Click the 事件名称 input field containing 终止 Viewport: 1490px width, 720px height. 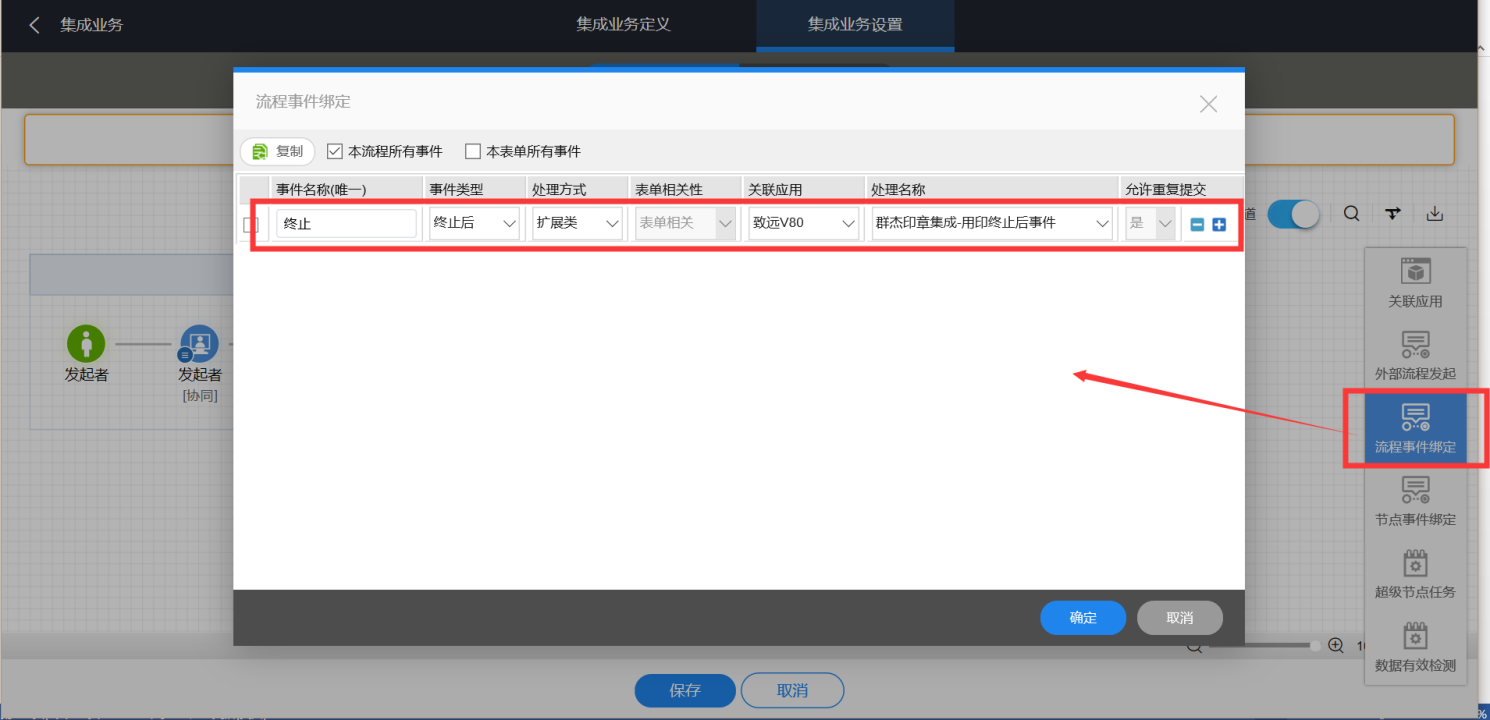point(346,223)
